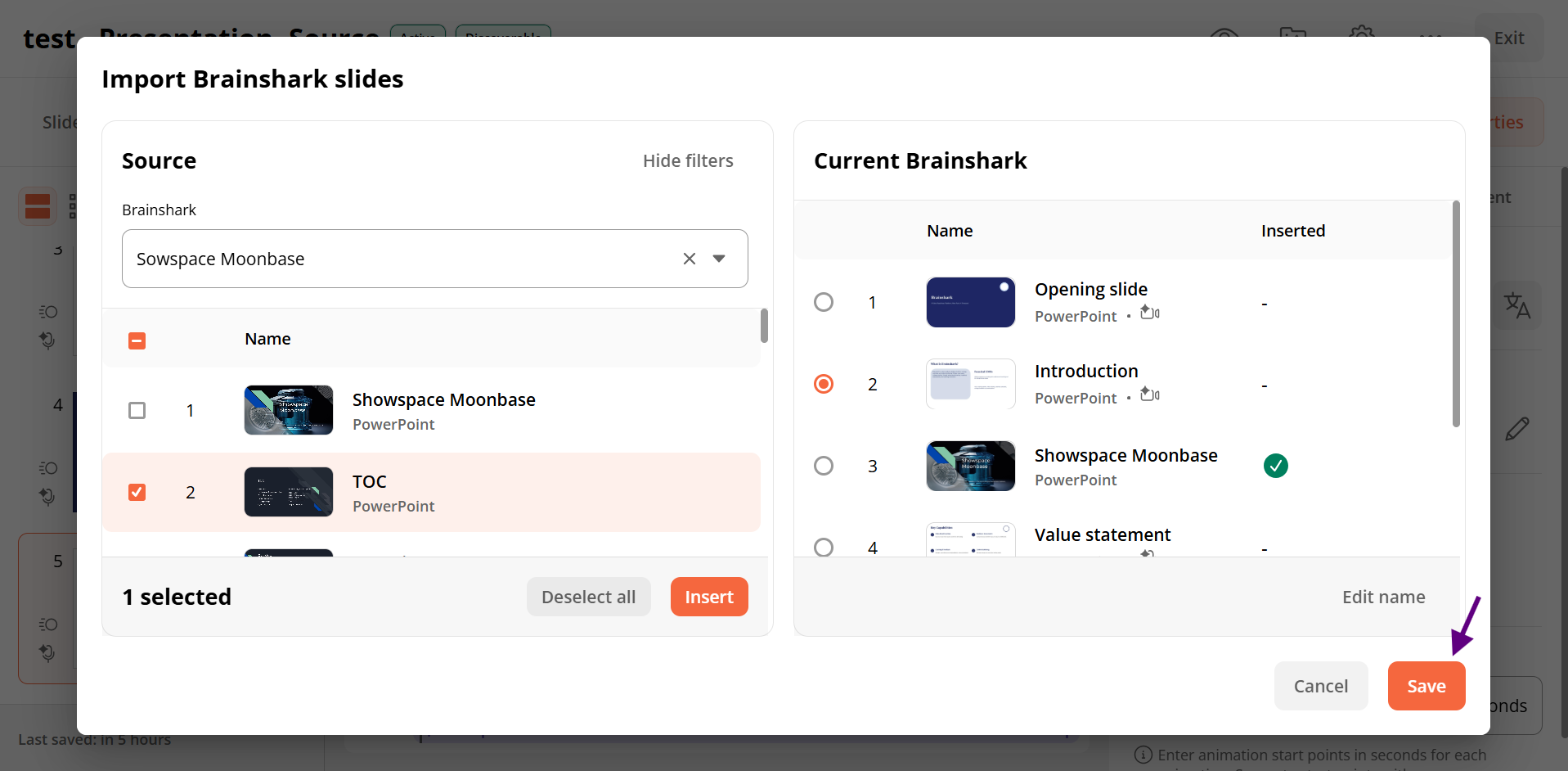Click the Value statement slide name
This screenshot has height=771, width=1568.
(1103, 534)
